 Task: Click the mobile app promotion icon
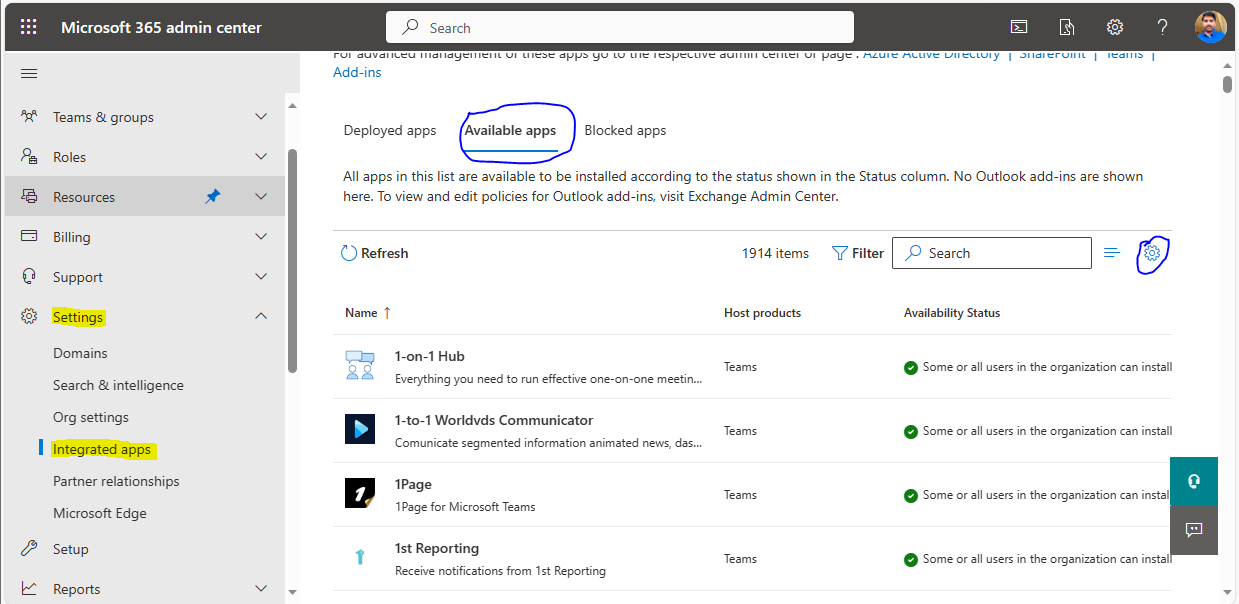tap(1066, 27)
